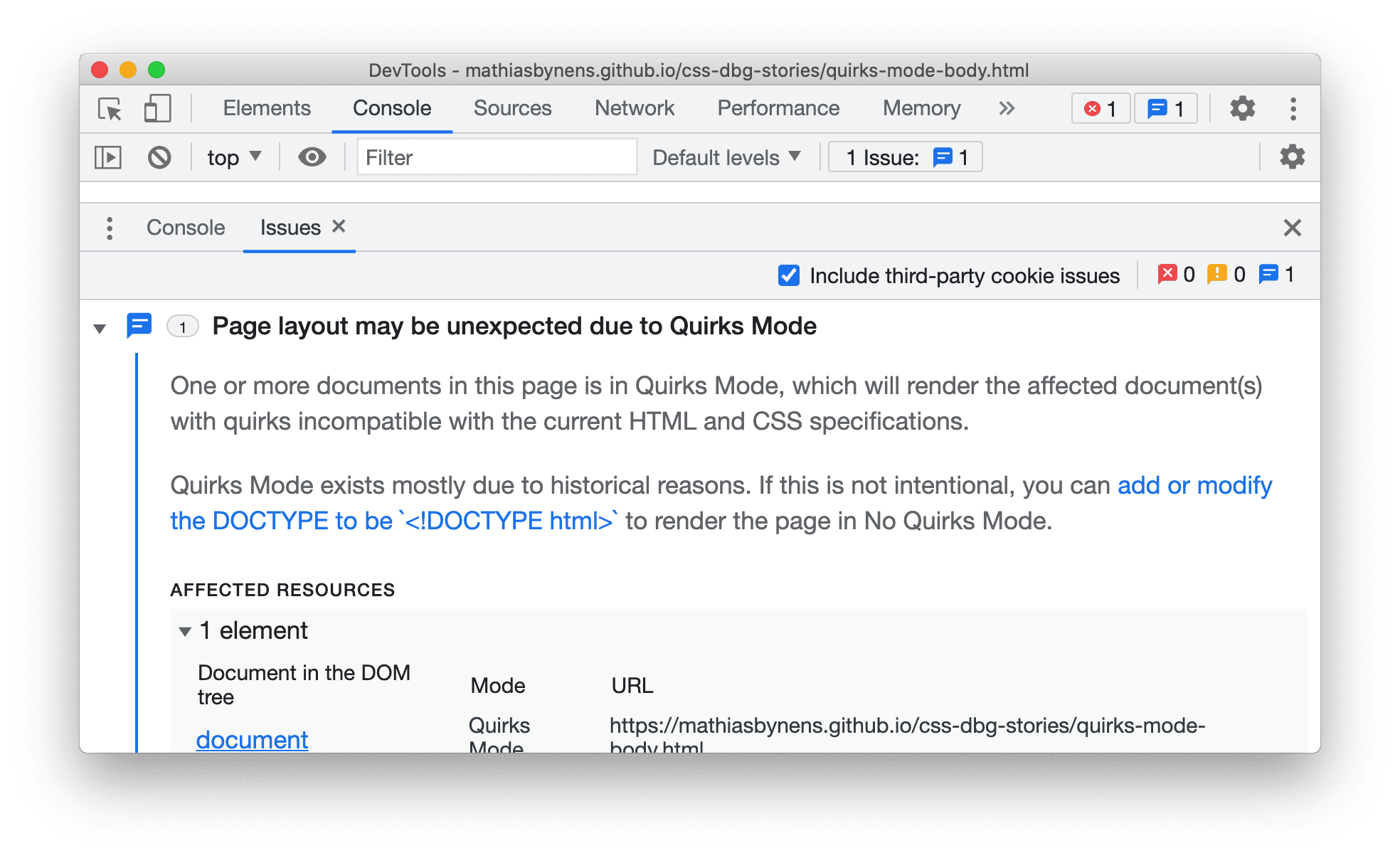The image size is (1400, 858).
Task: Click the 1 Issue button in toolbar
Action: pos(904,158)
